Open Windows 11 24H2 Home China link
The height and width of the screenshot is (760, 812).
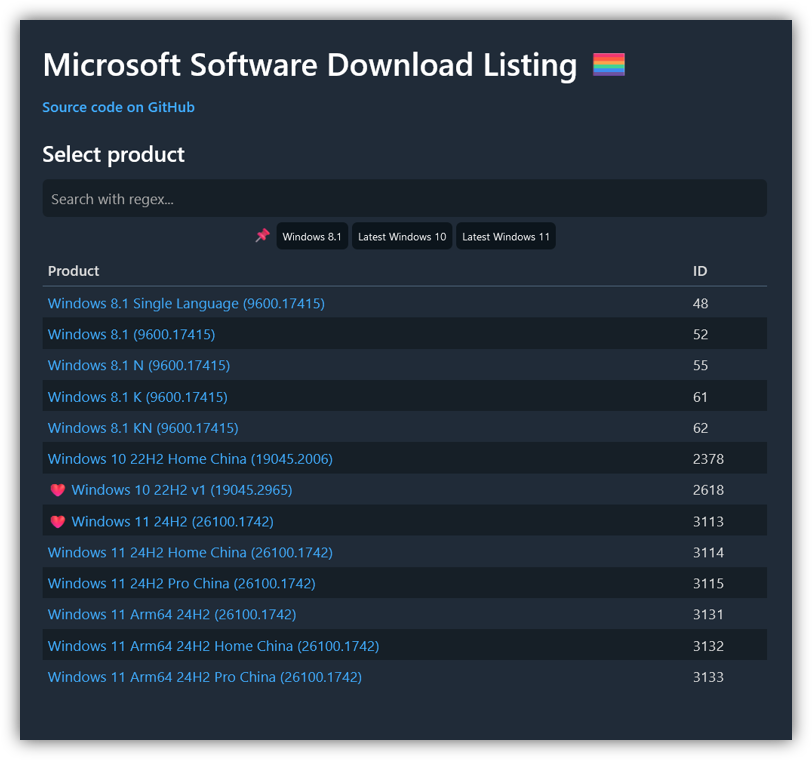(190, 552)
